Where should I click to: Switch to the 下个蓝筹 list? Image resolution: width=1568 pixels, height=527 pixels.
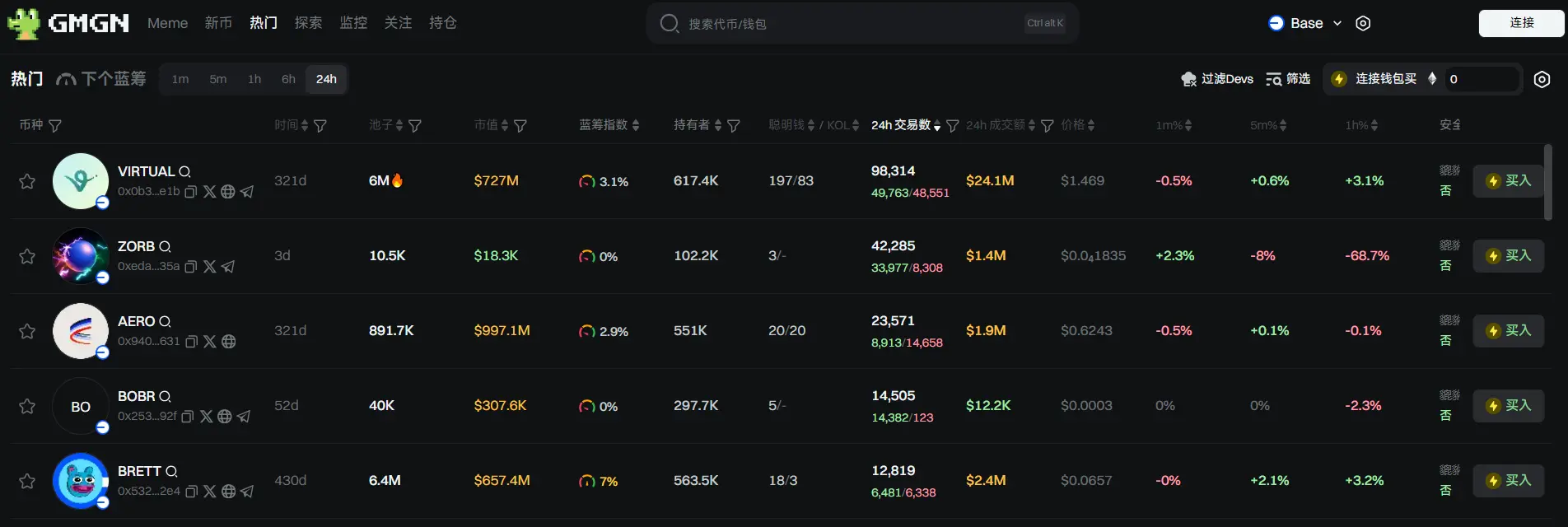[101, 79]
